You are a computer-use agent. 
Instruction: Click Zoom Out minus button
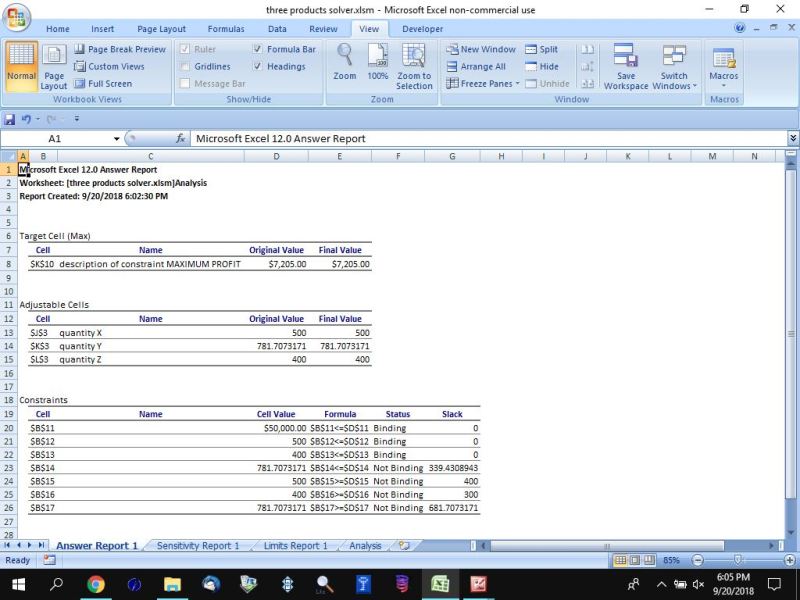tap(697, 560)
